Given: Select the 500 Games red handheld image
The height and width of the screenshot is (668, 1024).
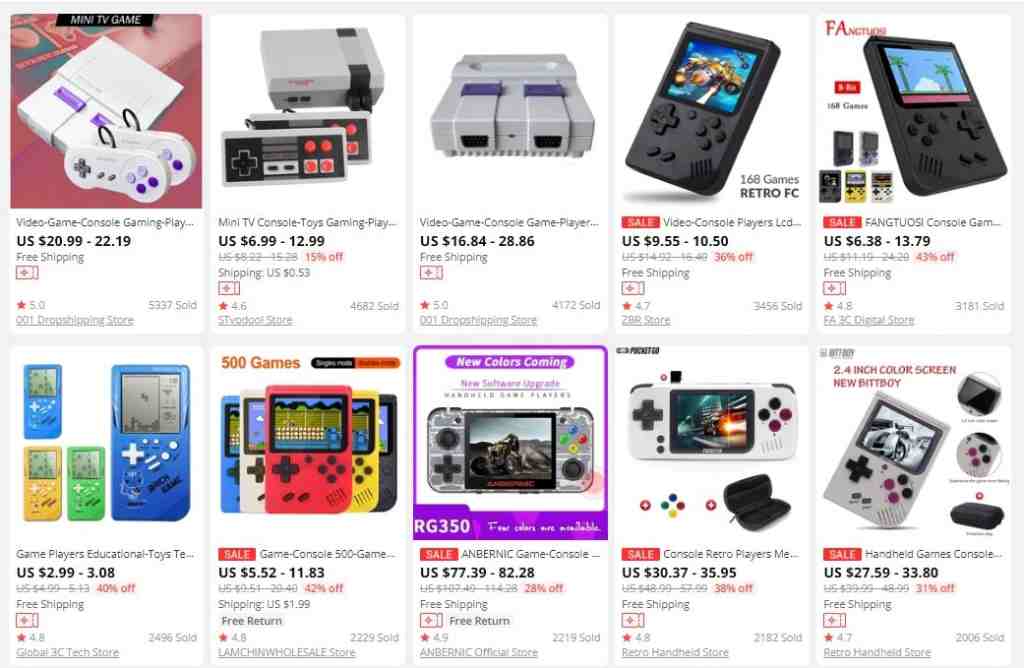Looking at the screenshot, I should tap(308, 443).
